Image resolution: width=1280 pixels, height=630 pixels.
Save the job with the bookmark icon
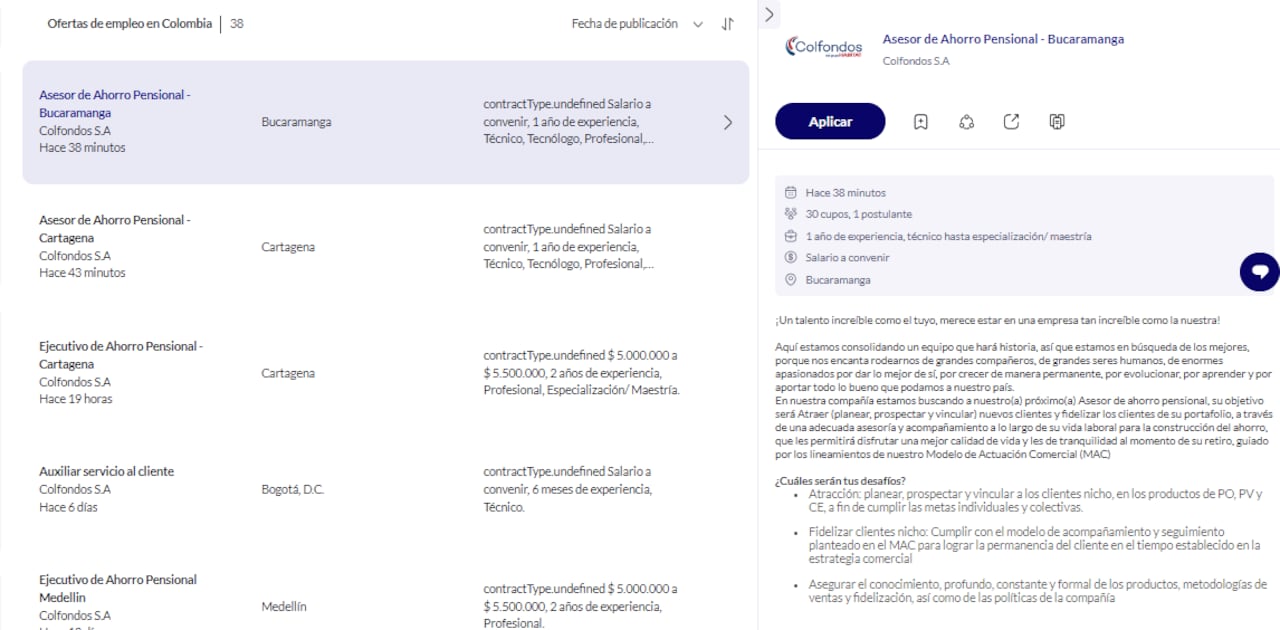point(920,121)
